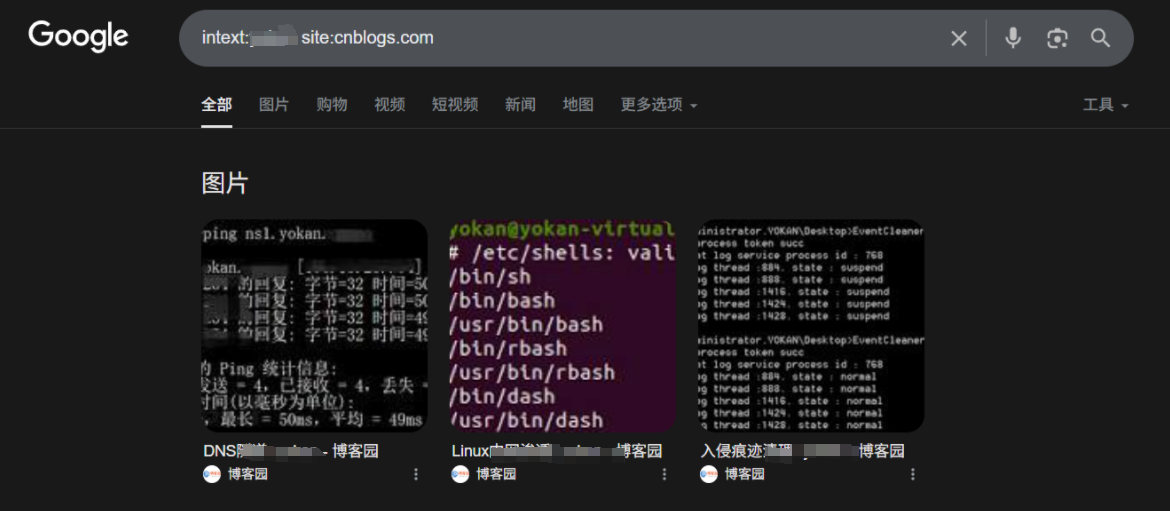Select the 全部 tab
Viewport: 1170px width, 511px height.
216,104
